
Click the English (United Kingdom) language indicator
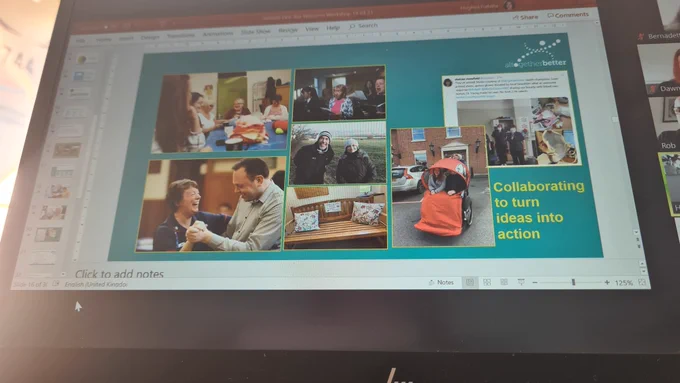[x=96, y=285]
